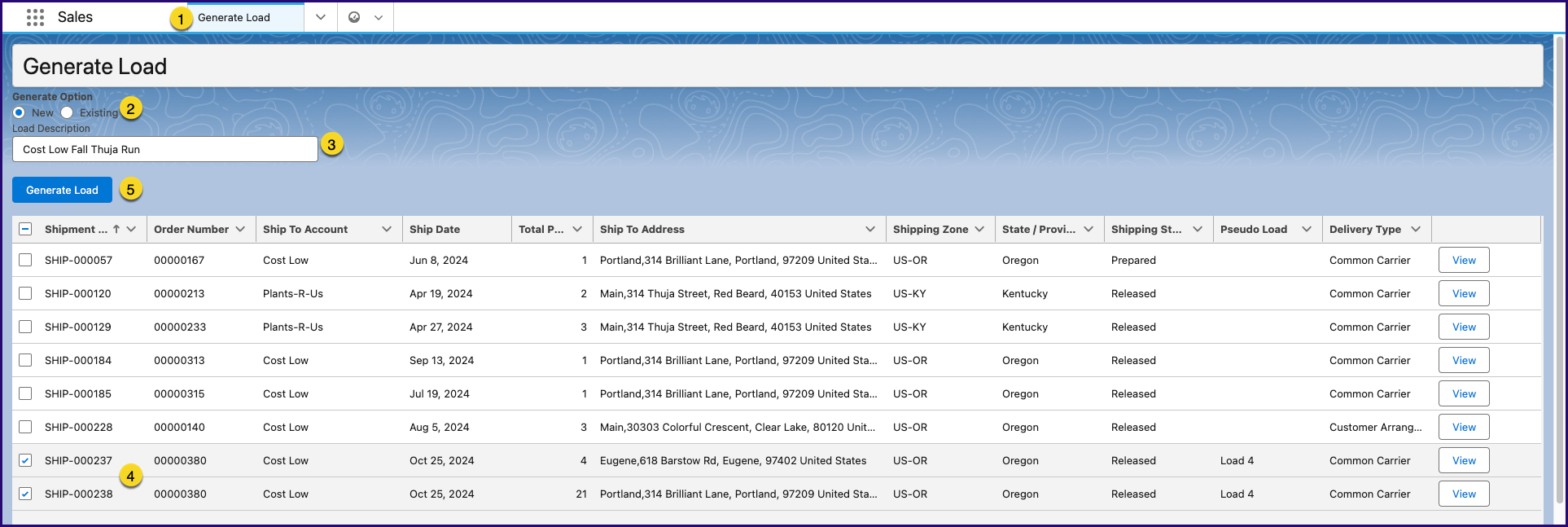
Task: View shipment SHIP-000237
Action: click(1464, 461)
